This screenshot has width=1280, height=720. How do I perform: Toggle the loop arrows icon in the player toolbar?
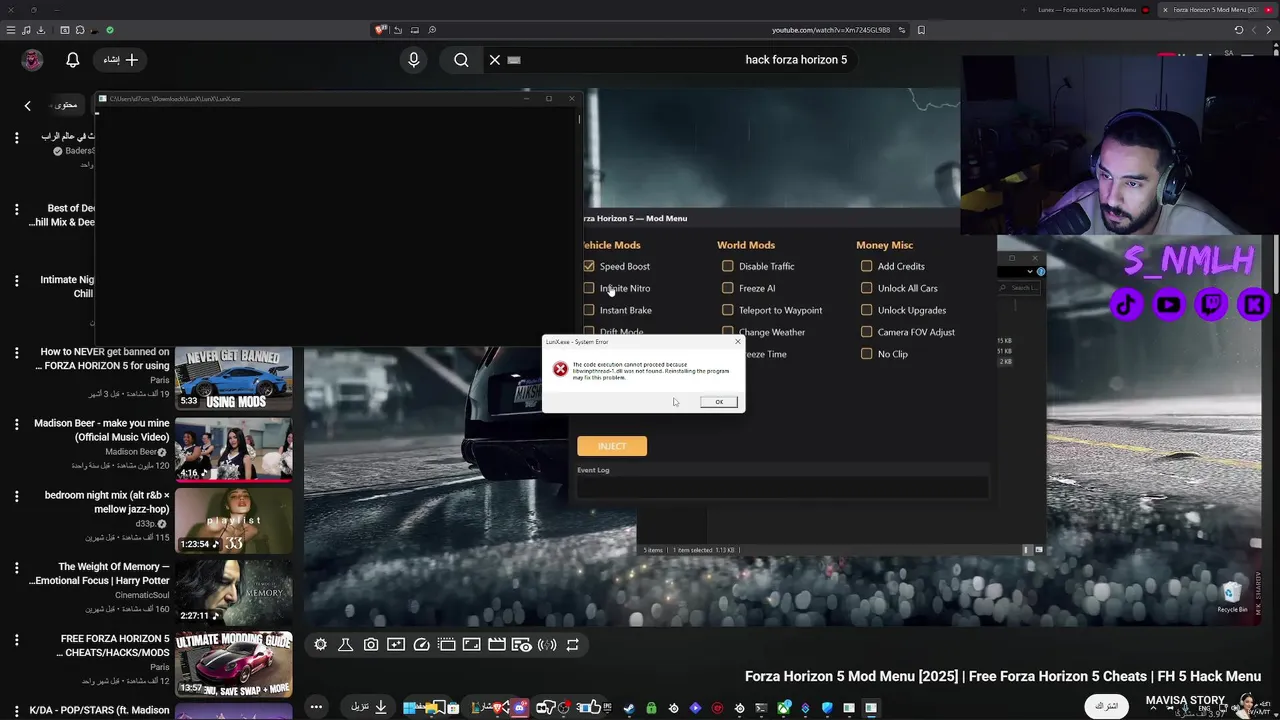(573, 645)
